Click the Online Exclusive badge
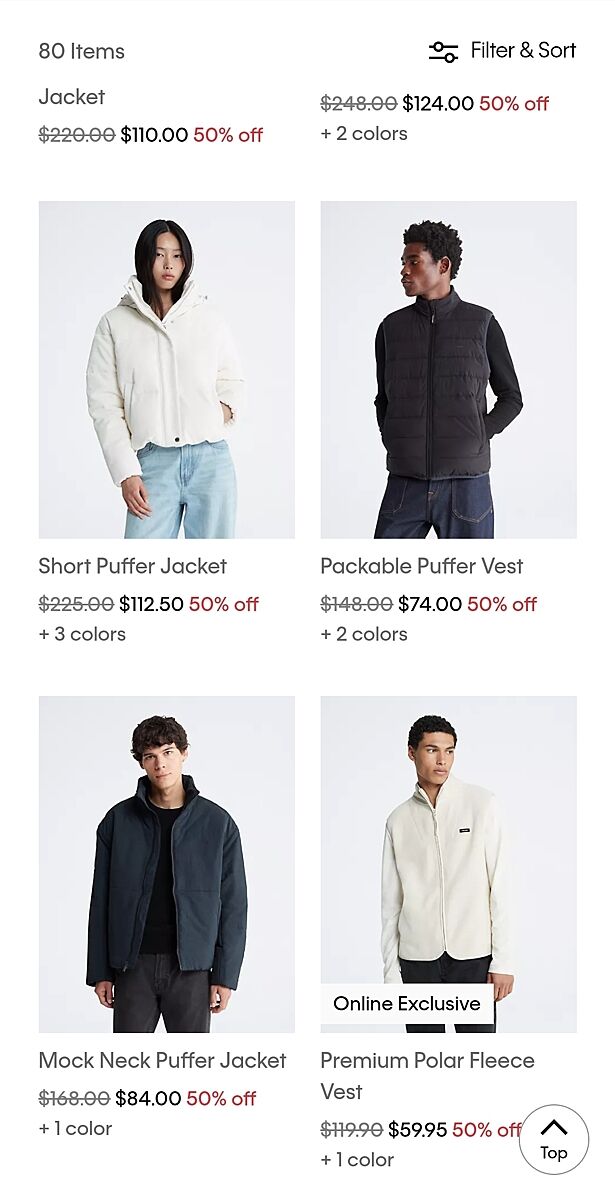The height and width of the screenshot is (1200, 615). [407, 1004]
